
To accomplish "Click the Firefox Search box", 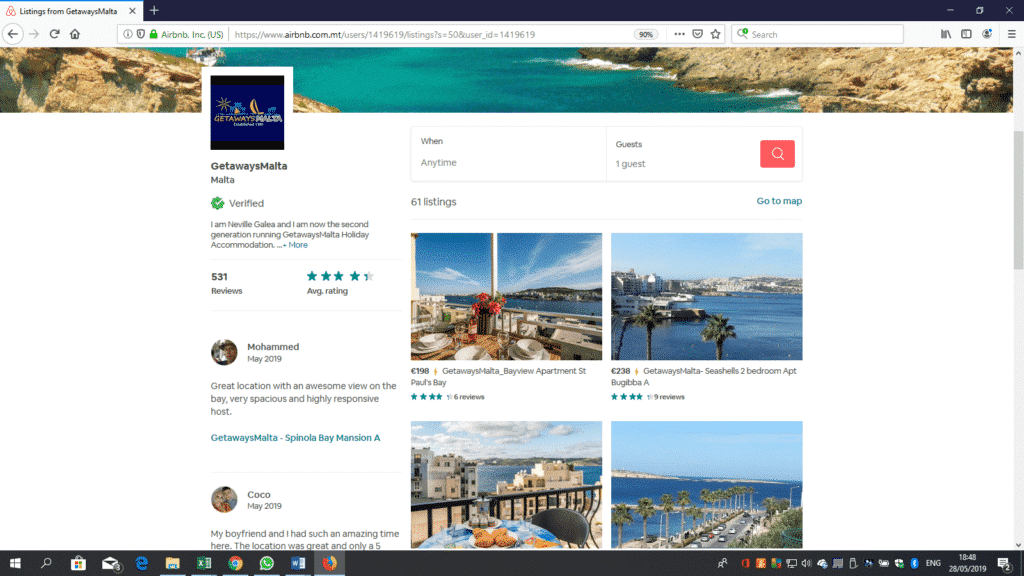I will coord(818,34).
